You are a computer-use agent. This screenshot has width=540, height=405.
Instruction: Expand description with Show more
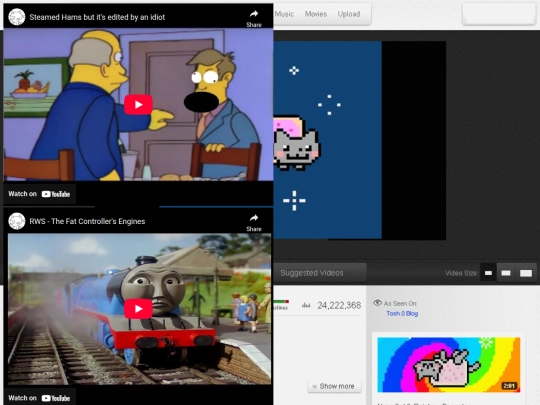click(x=334, y=386)
